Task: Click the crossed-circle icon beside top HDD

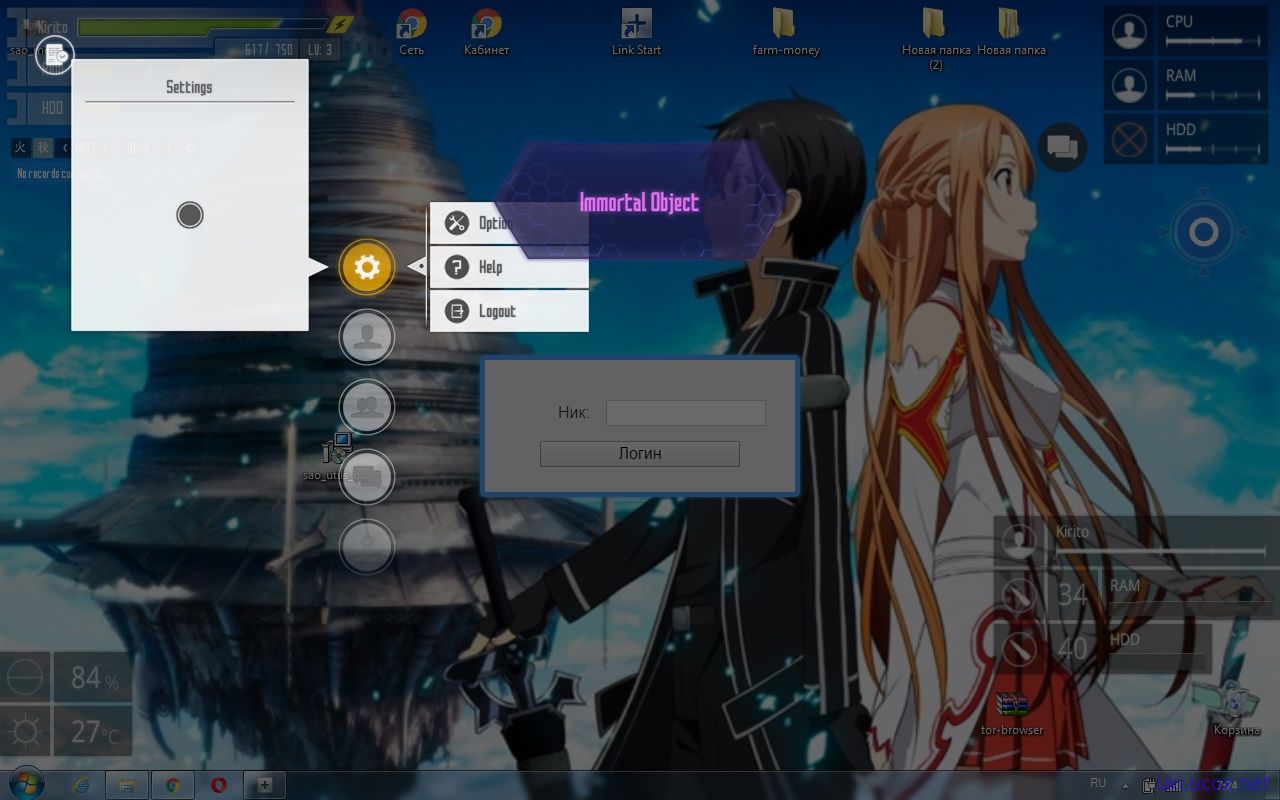Action: pyautogui.click(x=1130, y=139)
